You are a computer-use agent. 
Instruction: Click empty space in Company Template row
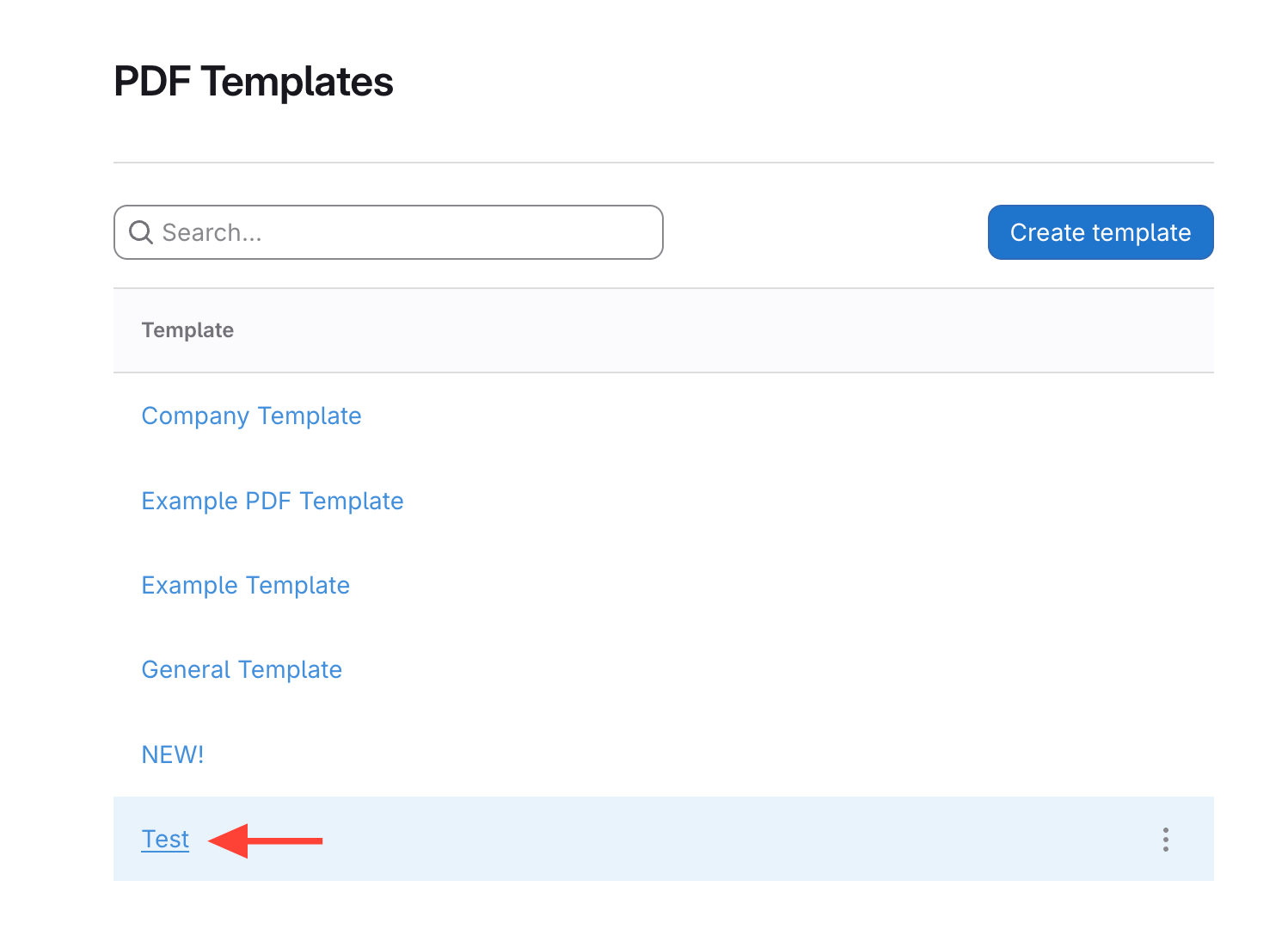point(731,416)
